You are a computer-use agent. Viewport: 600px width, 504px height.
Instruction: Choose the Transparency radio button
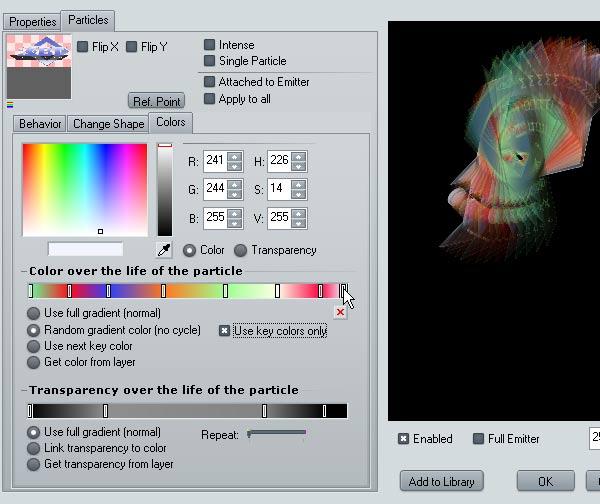(240, 250)
